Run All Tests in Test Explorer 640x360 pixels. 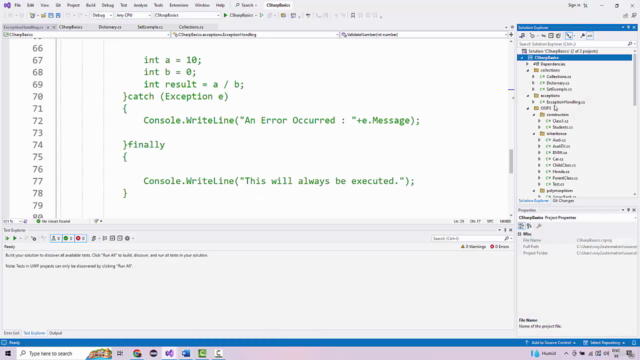(x=7, y=238)
